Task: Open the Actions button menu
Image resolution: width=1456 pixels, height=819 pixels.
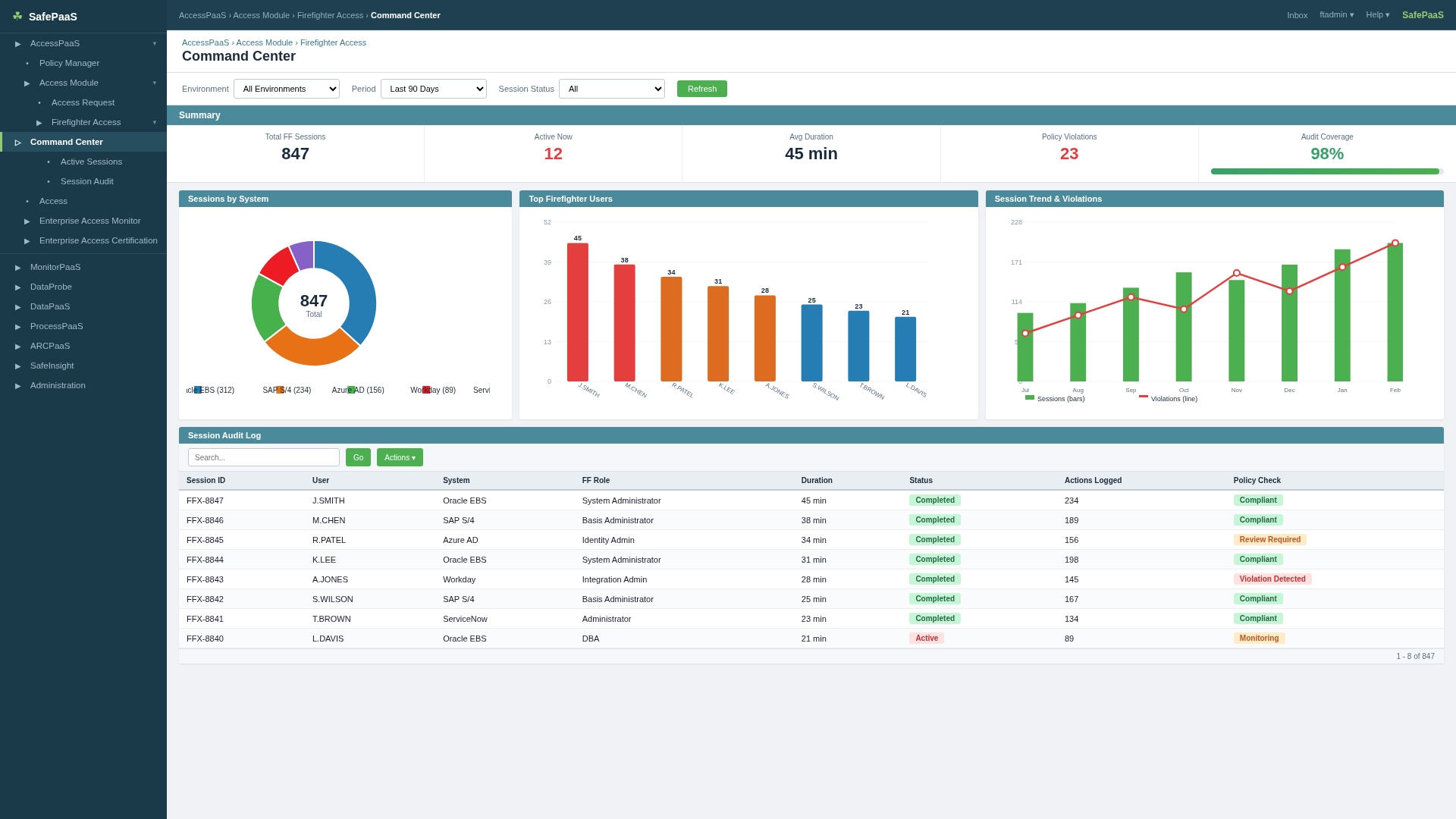Action: click(400, 457)
